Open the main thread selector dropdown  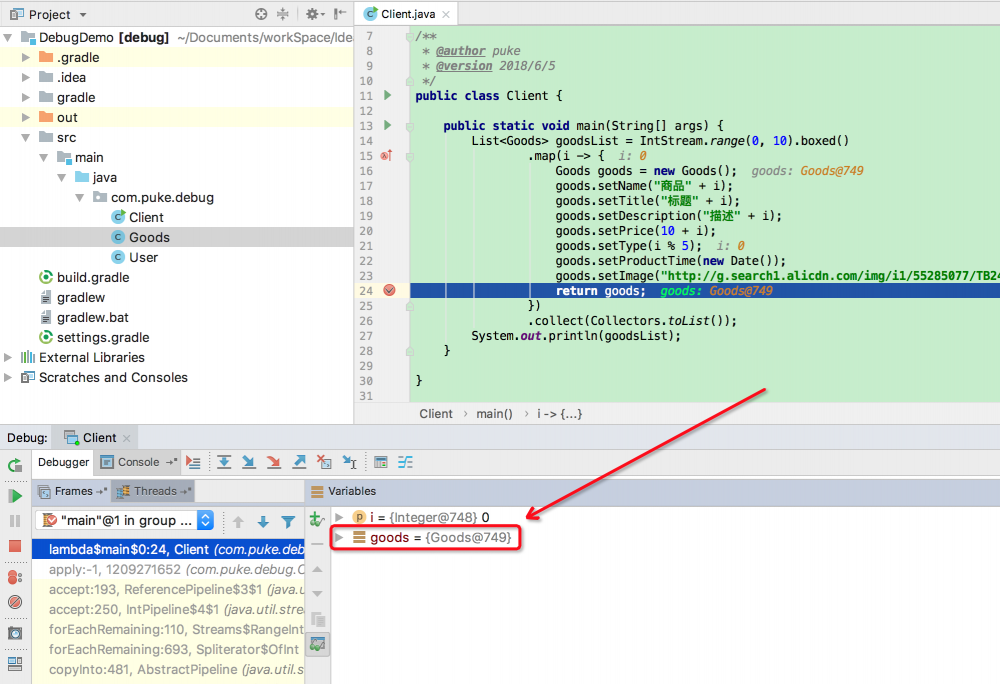[x=205, y=521]
